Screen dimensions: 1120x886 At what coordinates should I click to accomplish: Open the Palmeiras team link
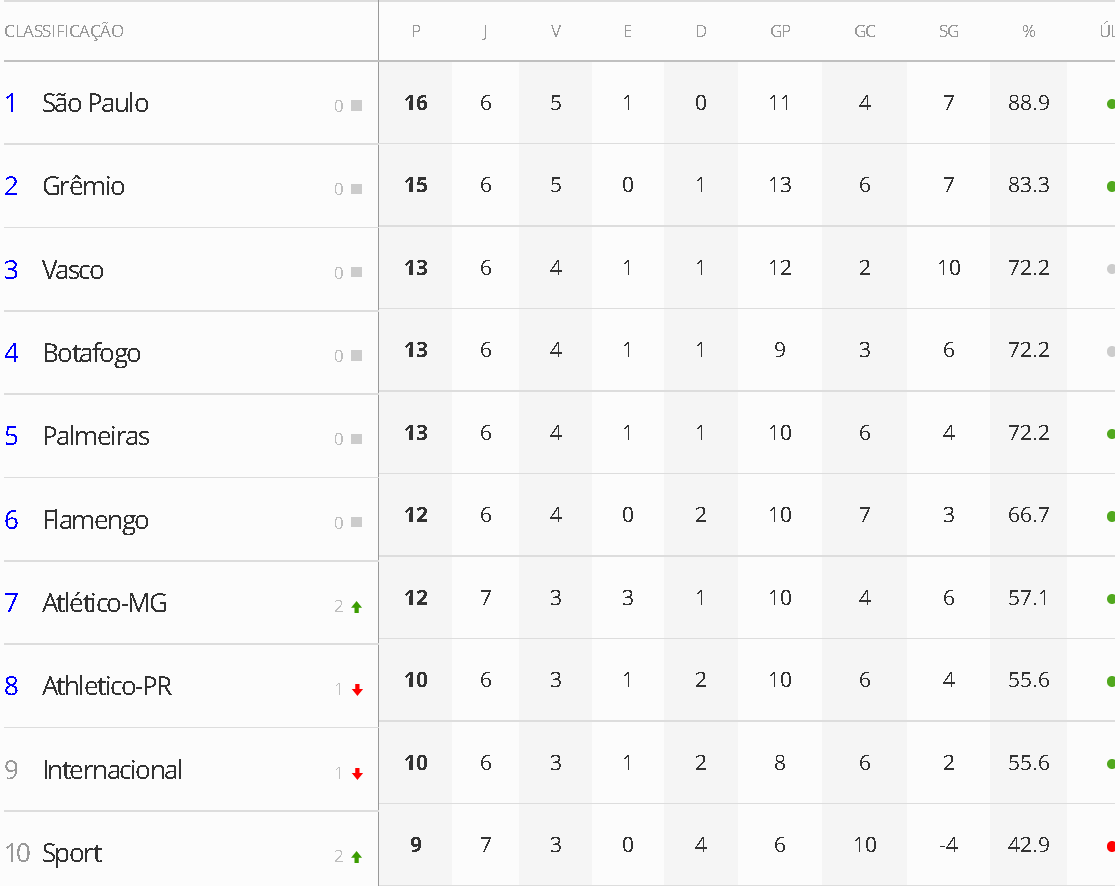pyautogui.click(x=96, y=436)
